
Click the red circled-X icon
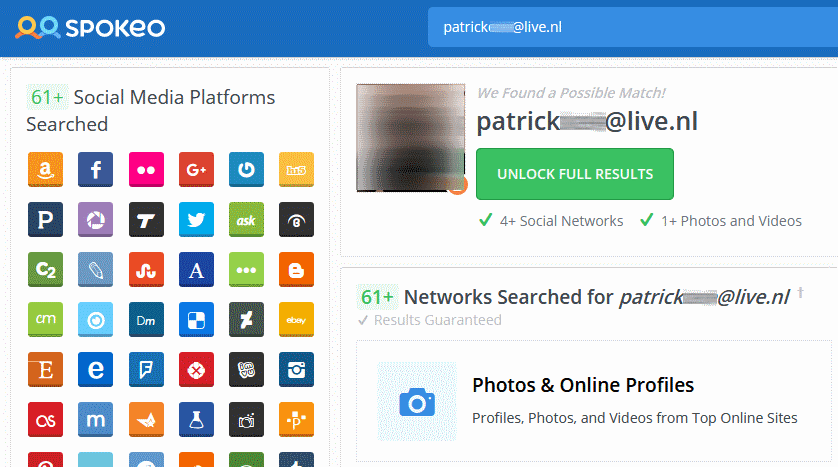click(x=196, y=369)
